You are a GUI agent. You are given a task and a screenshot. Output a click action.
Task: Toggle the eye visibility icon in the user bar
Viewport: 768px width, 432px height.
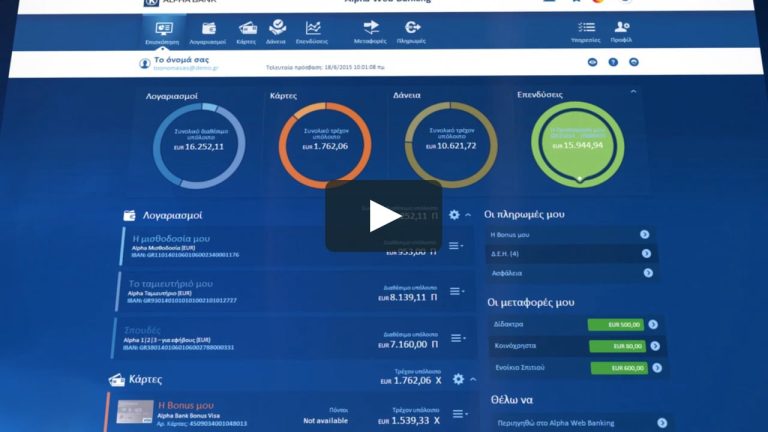coord(593,62)
